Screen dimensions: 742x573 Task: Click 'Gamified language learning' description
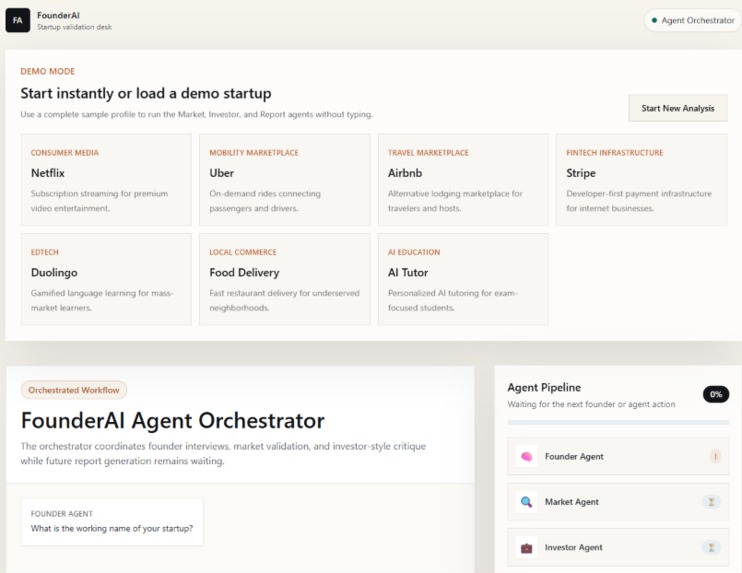point(102,300)
